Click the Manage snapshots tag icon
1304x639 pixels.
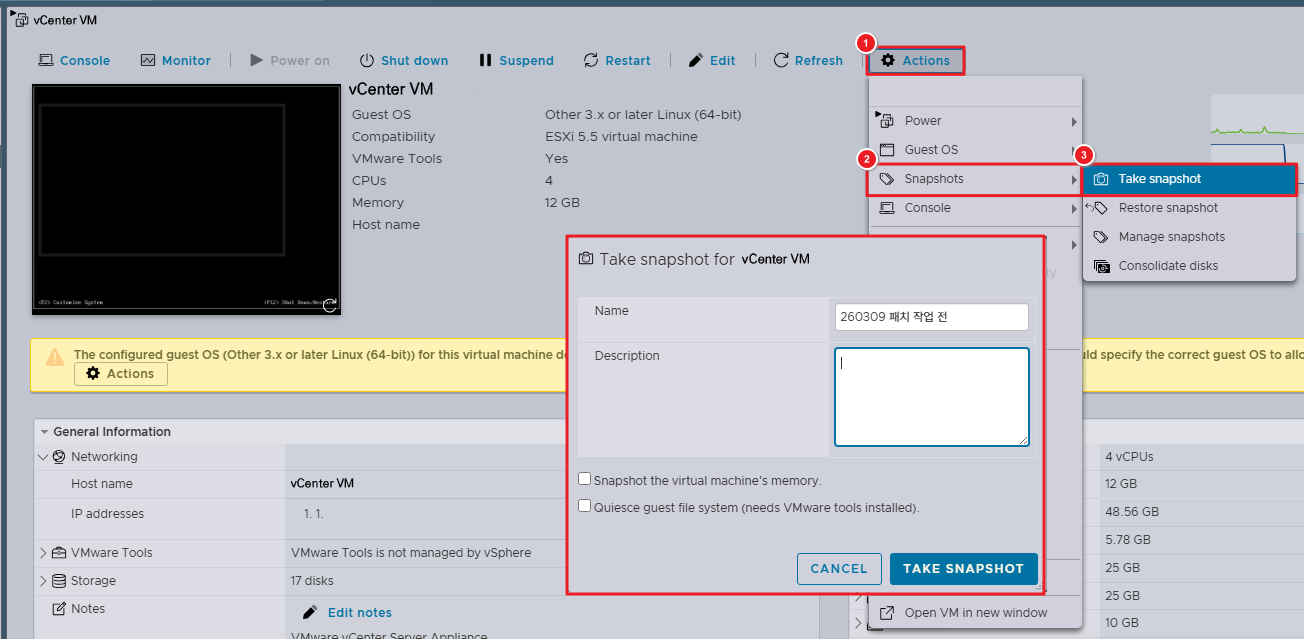point(1101,237)
